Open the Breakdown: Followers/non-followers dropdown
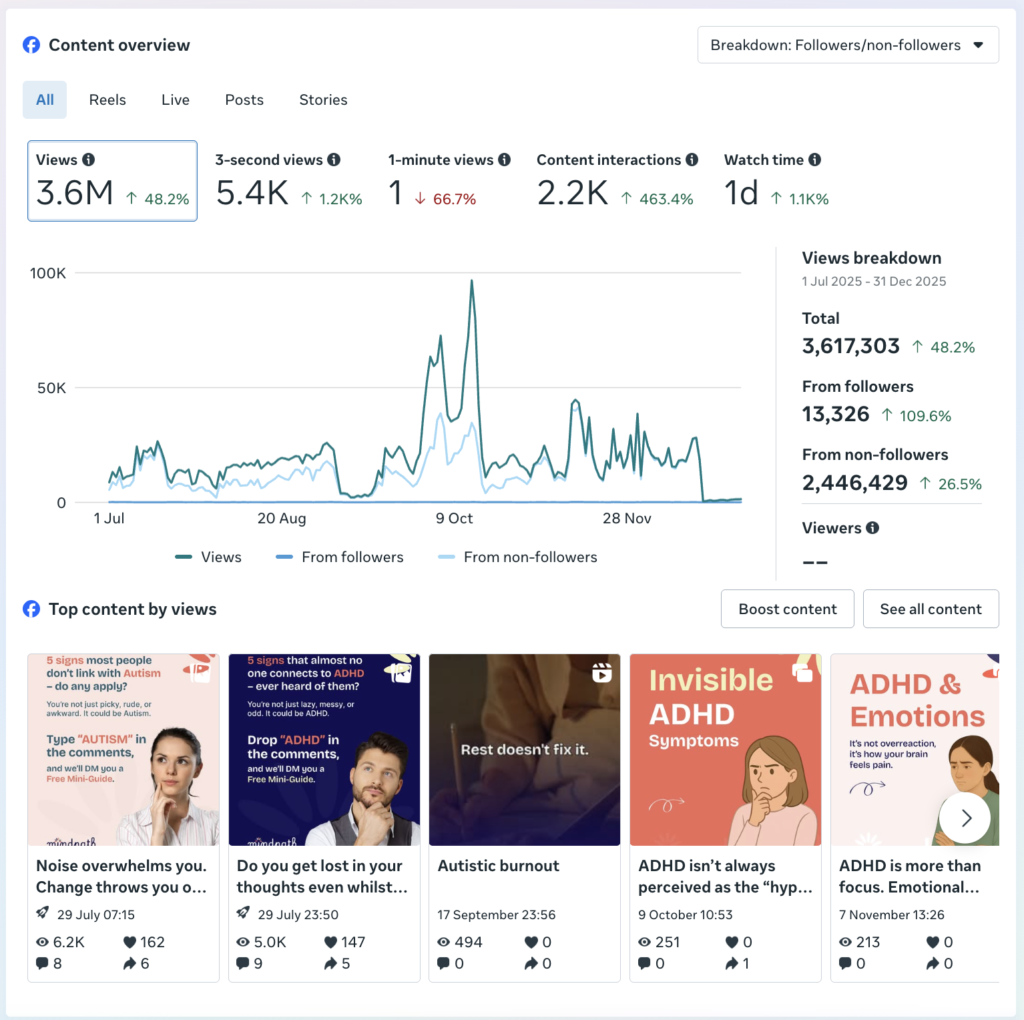 (x=848, y=44)
